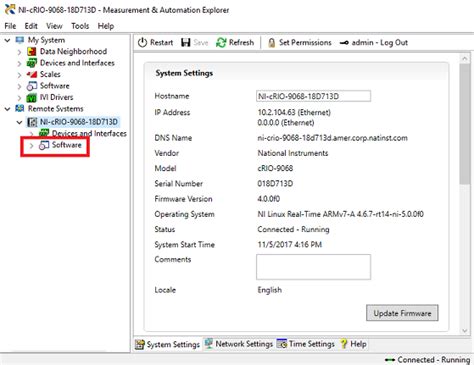The image size is (474, 365).
Task: Click the Refresh button label
Action: [241, 43]
